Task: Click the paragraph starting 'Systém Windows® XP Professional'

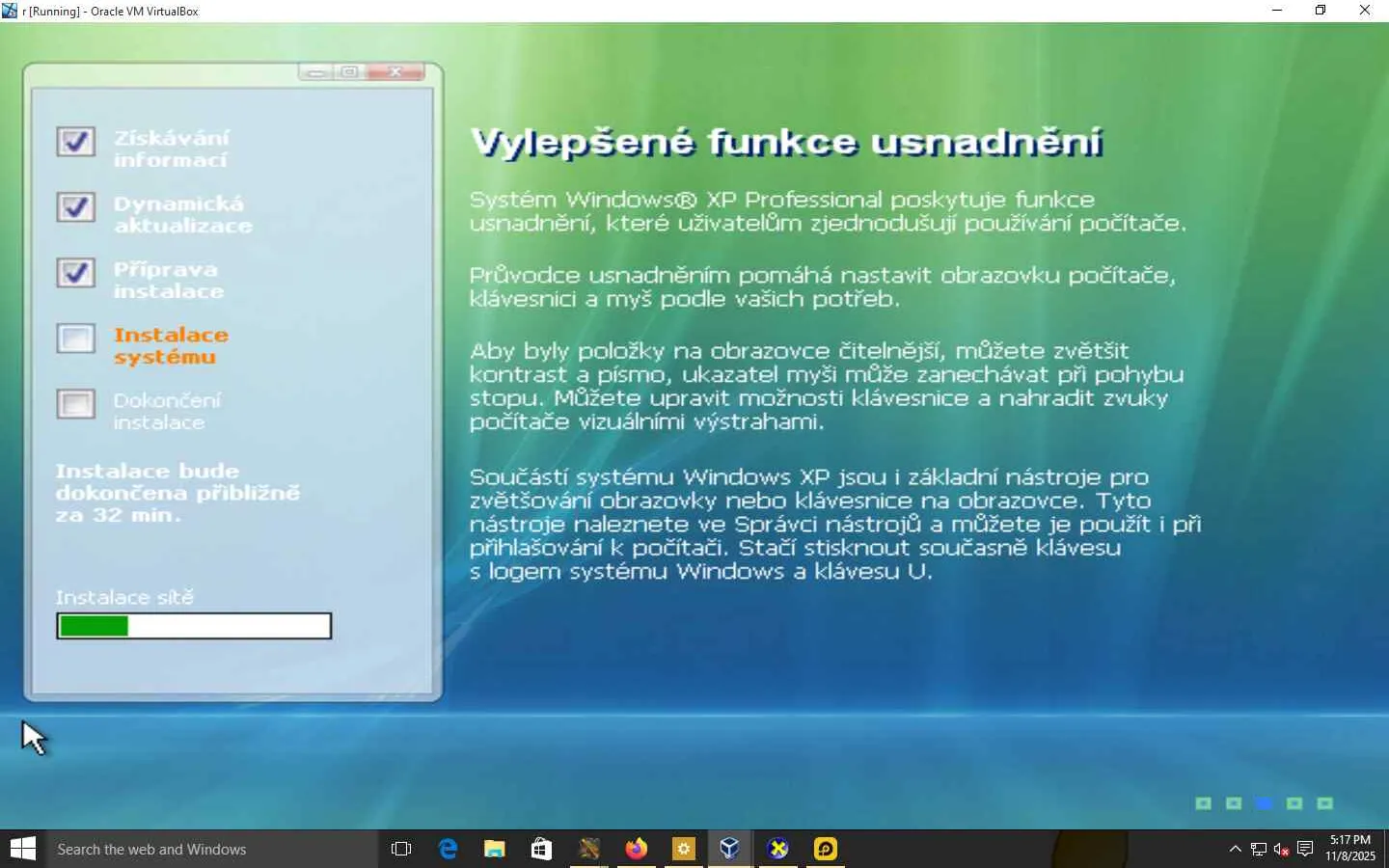Action: click(x=828, y=211)
